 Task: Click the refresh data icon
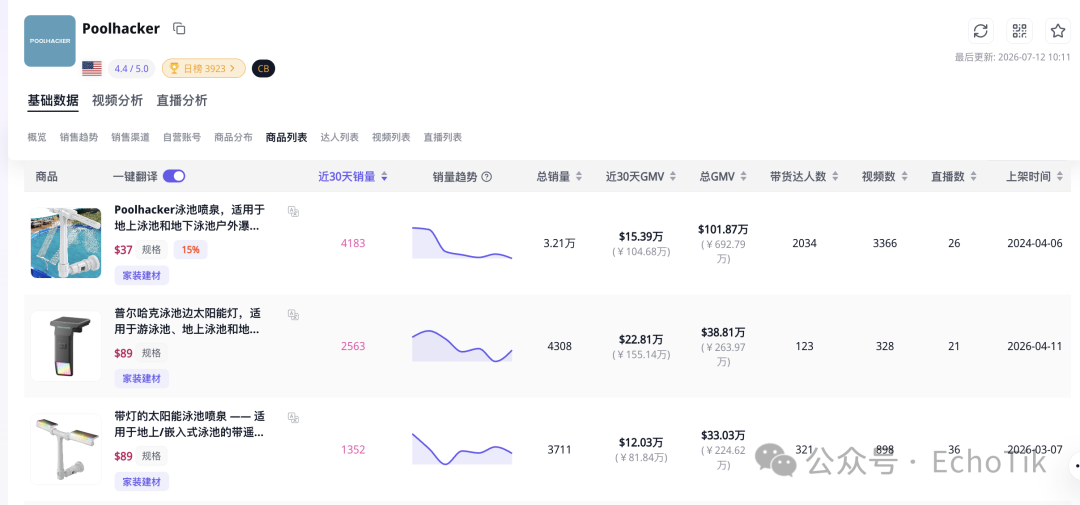click(981, 31)
